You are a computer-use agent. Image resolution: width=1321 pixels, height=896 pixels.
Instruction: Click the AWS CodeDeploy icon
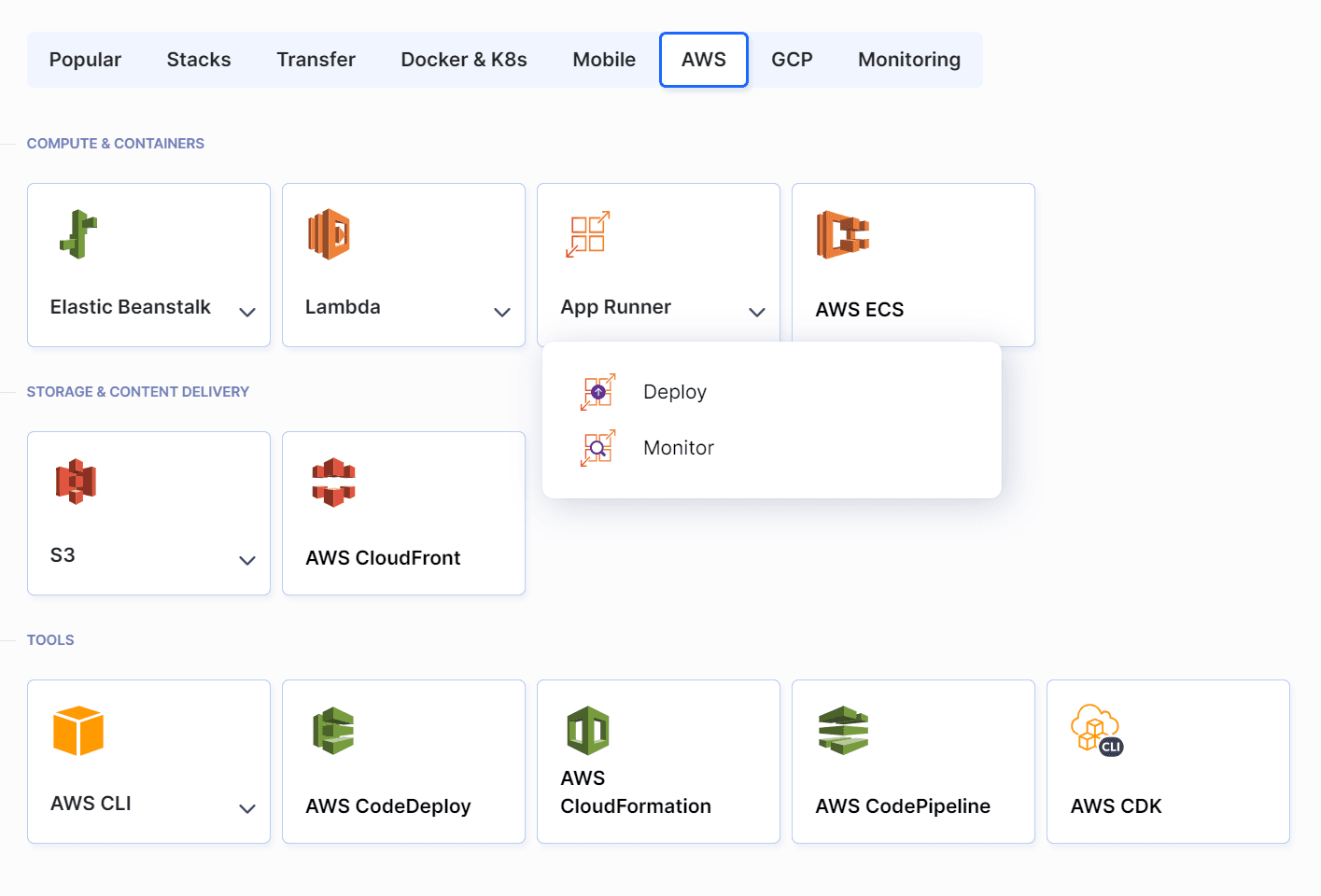click(x=332, y=730)
